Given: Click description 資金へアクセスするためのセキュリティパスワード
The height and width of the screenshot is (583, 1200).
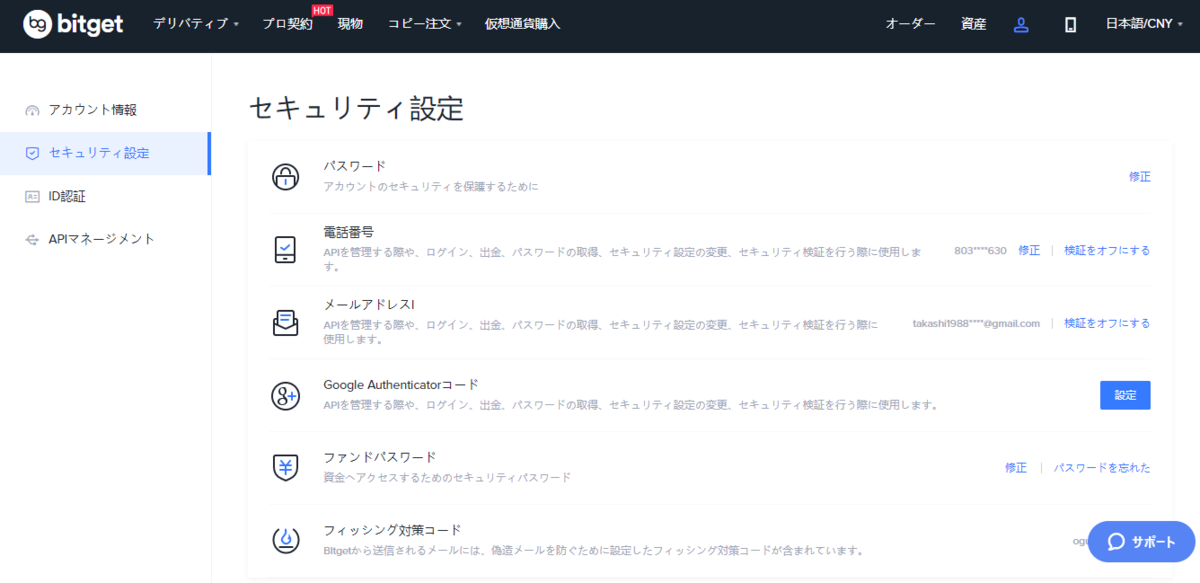Looking at the screenshot, I should [447, 477].
